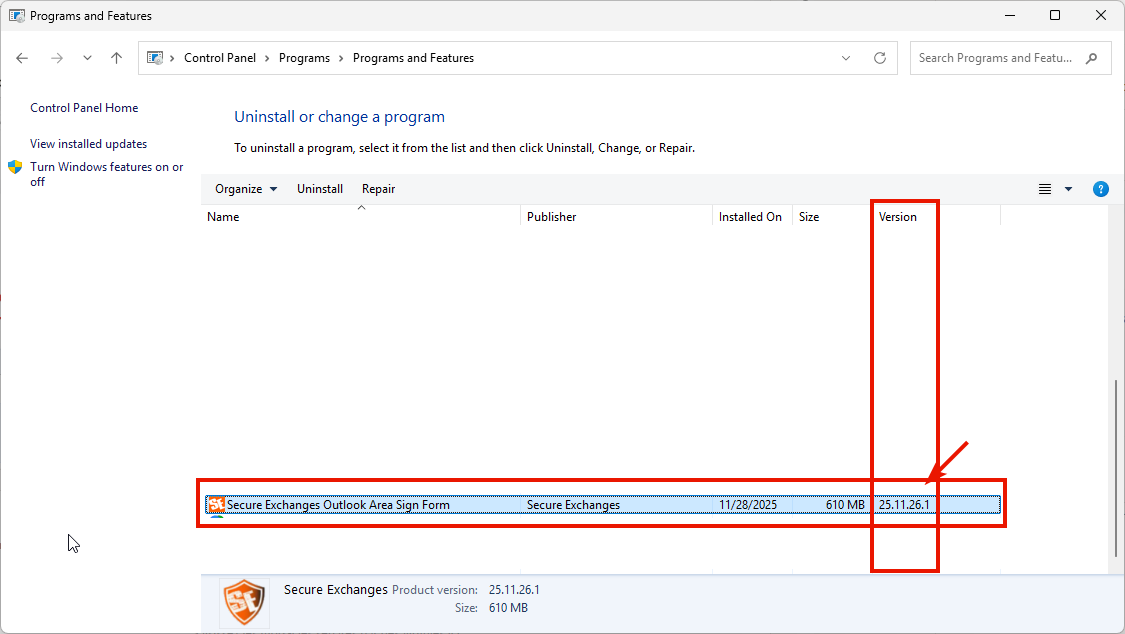Click the 610 MB size cell

tap(845, 505)
